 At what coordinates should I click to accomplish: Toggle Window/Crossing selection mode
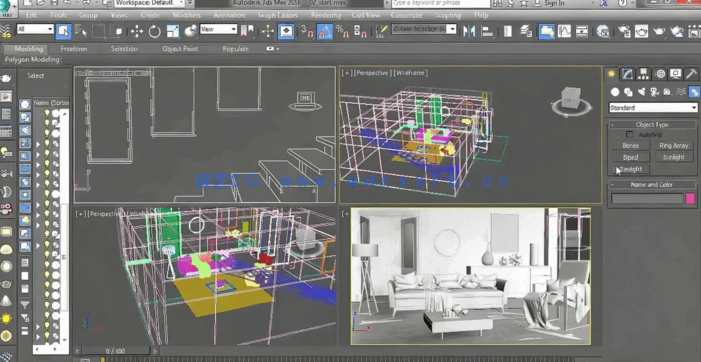coord(117,31)
